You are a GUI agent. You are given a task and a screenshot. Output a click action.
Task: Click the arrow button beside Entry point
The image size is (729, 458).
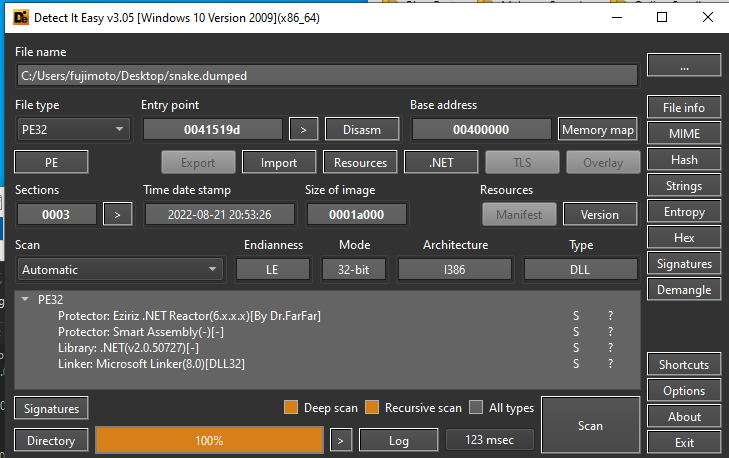pos(303,129)
